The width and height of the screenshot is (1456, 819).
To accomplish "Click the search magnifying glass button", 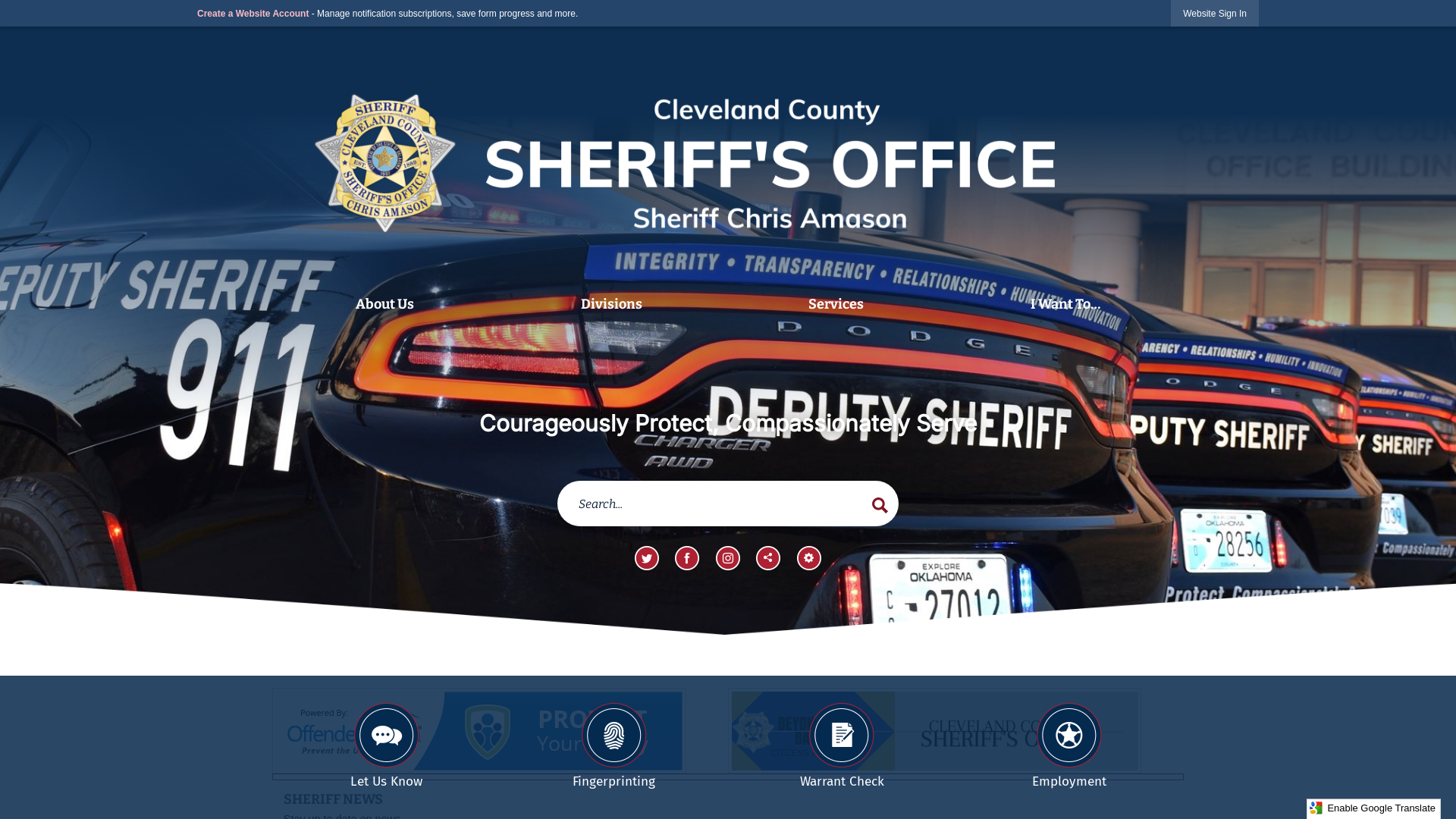I will click(x=879, y=505).
